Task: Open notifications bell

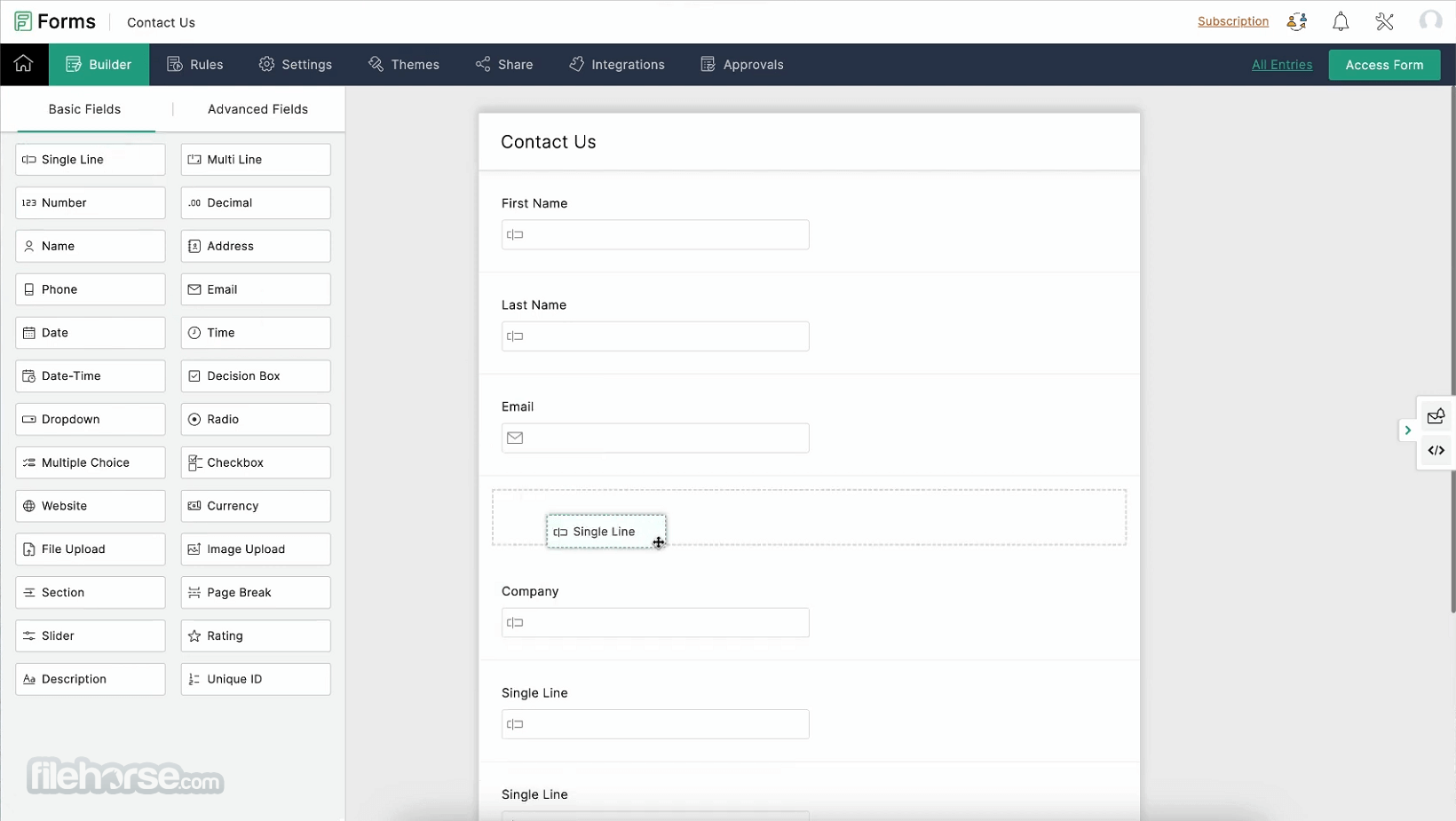Action: 1341,21
